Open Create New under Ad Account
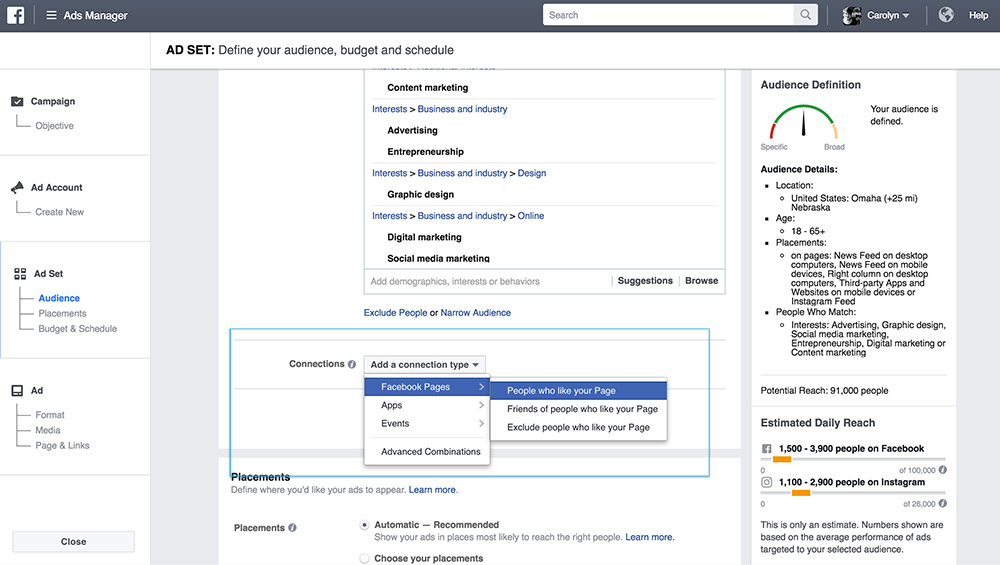This screenshot has height=565, width=1000. click(x=59, y=212)
